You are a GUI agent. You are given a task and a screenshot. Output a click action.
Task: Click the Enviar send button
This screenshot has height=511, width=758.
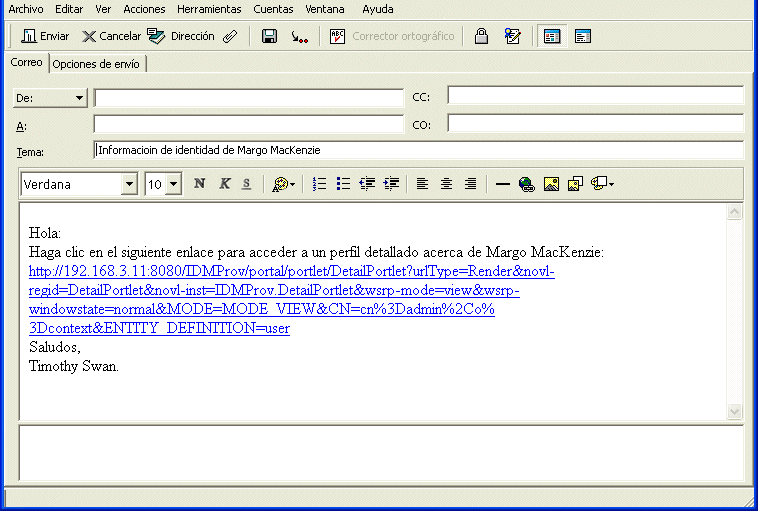(45, 36)
